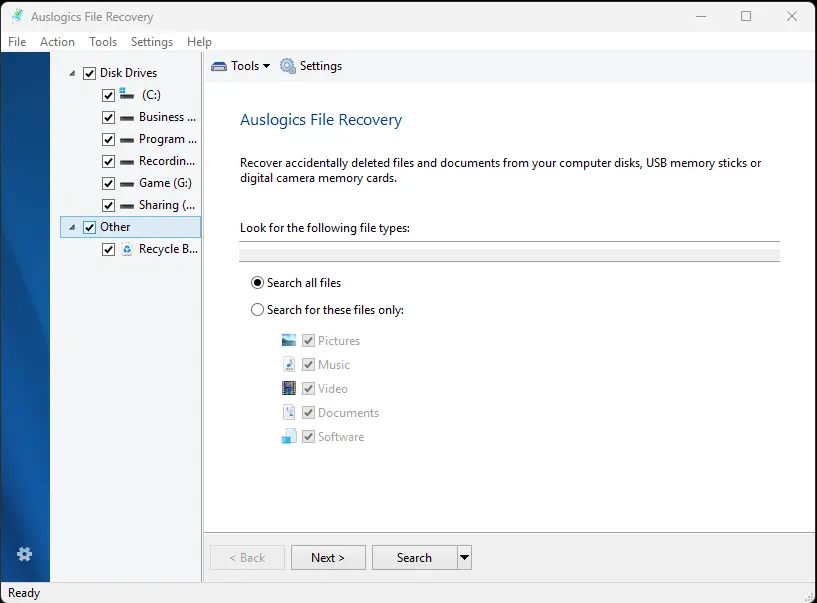Open the Help menu

(x=199, y=42)
